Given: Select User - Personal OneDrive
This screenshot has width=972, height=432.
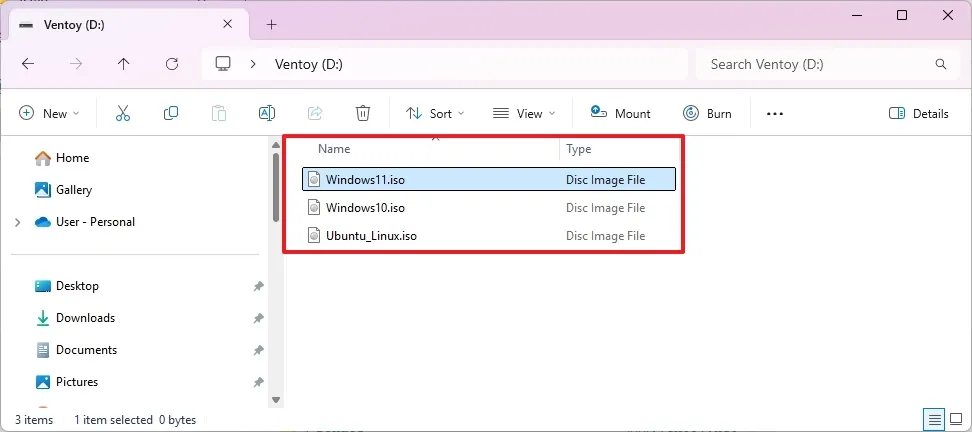Looking at the screenshot, I should click(x=85, y=222).
